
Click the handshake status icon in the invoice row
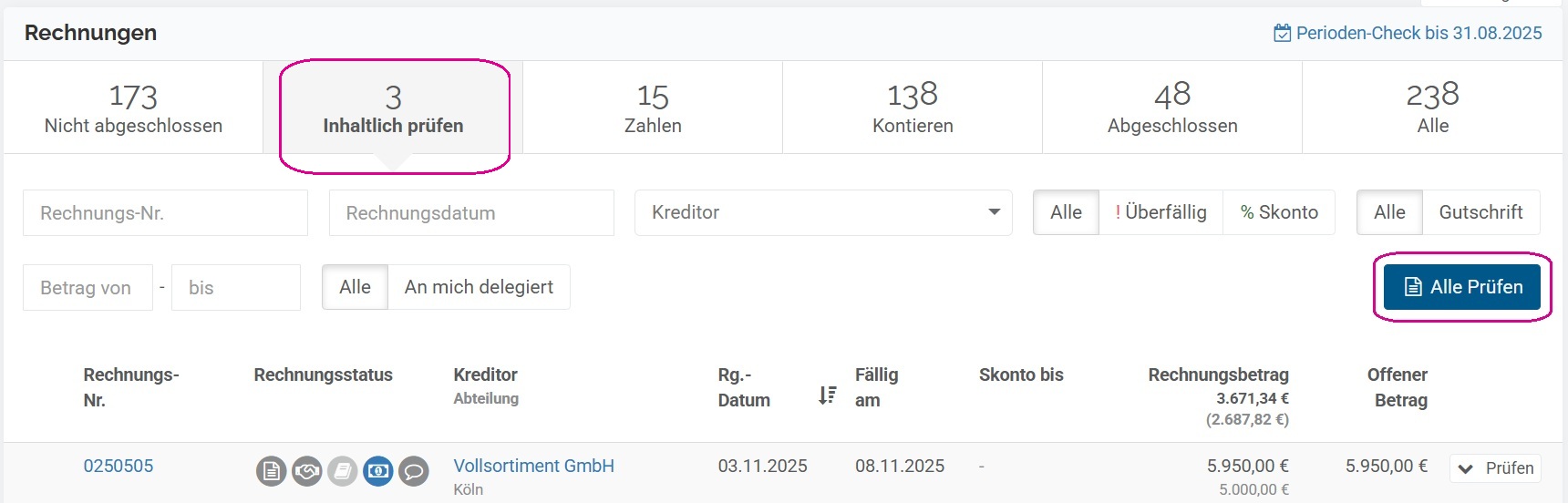point(307,471)
